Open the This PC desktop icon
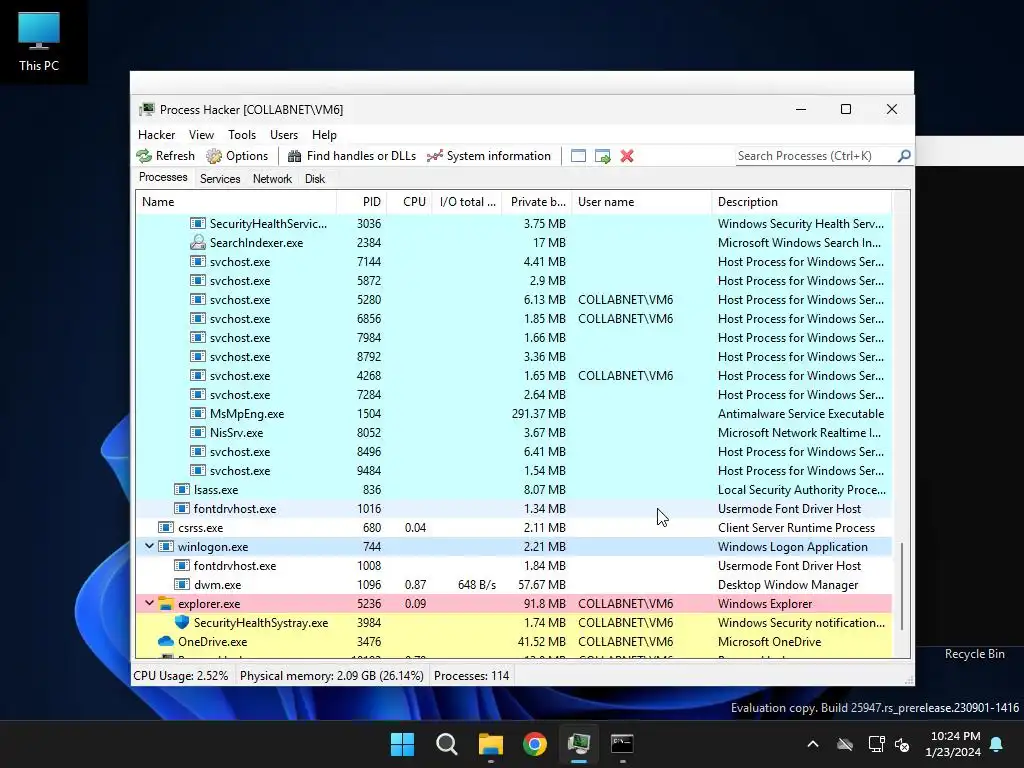 pyautogui.click(x=39, y=41)
